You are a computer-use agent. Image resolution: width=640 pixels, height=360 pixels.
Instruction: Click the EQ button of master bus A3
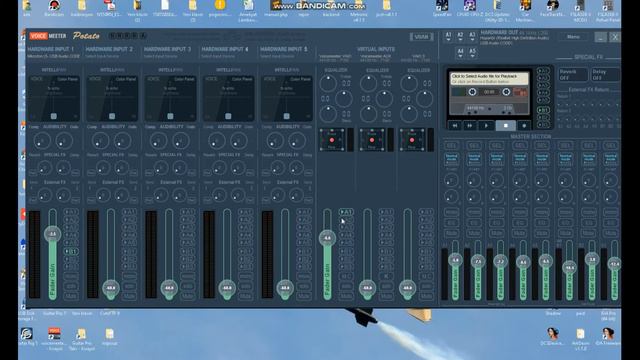(x=496, y=223)
